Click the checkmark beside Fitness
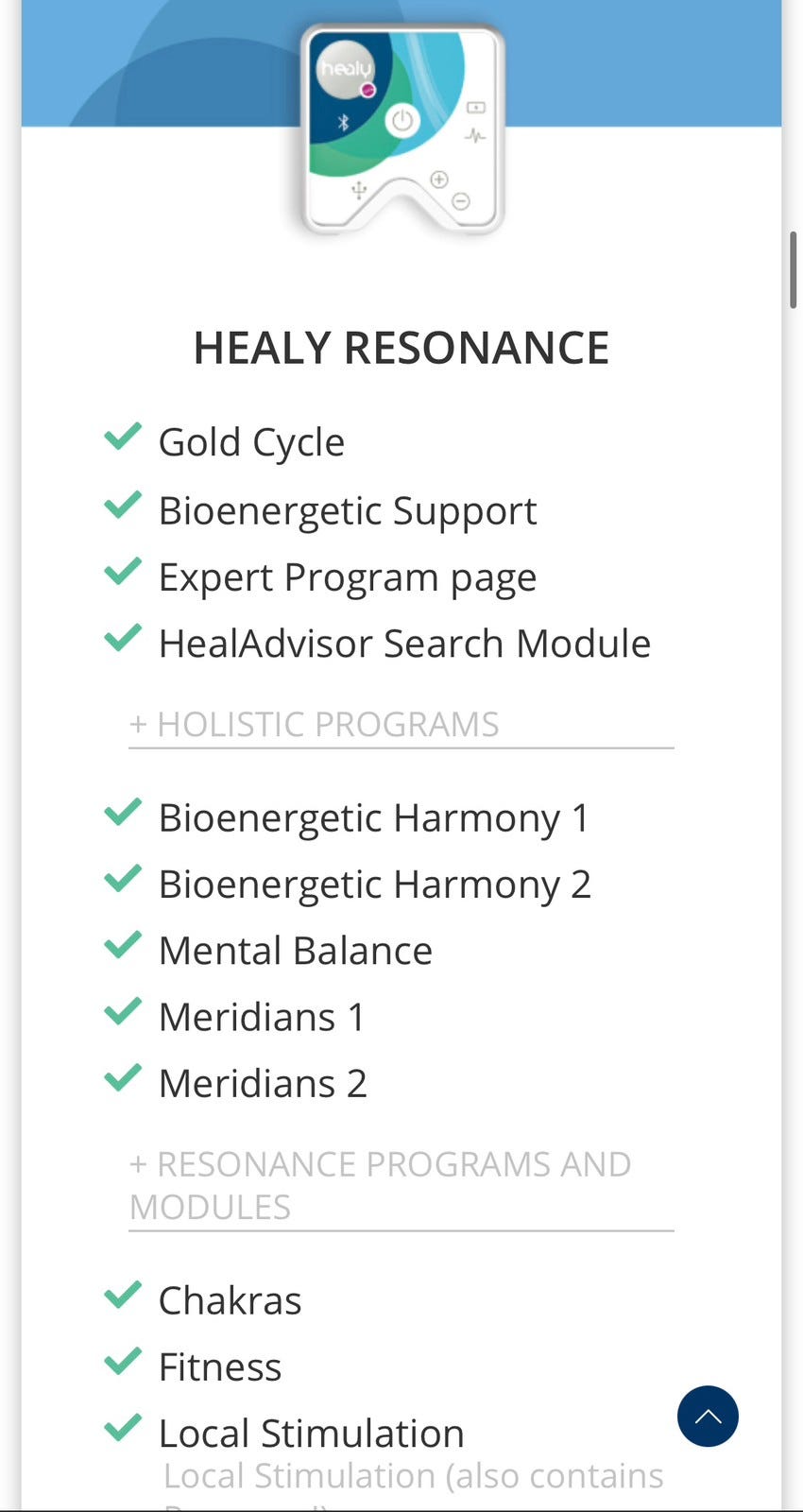The height and width of the screenshot is (1512, 803). pos(123,1362)
